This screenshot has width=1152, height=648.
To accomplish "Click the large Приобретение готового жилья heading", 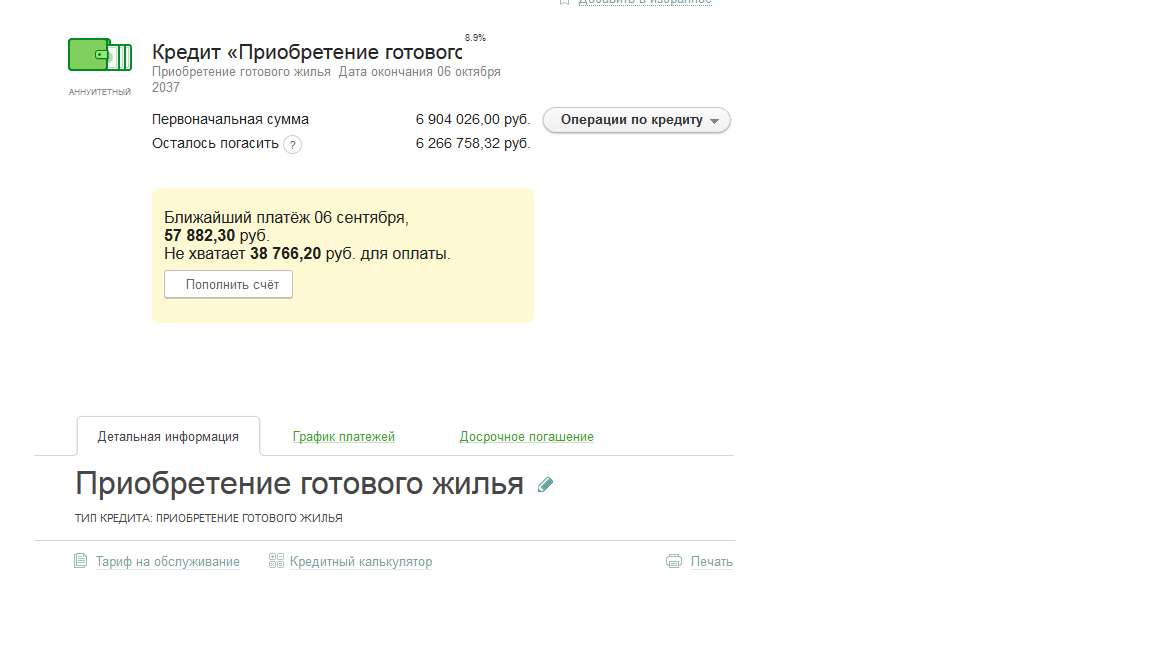I will (299, 484).
